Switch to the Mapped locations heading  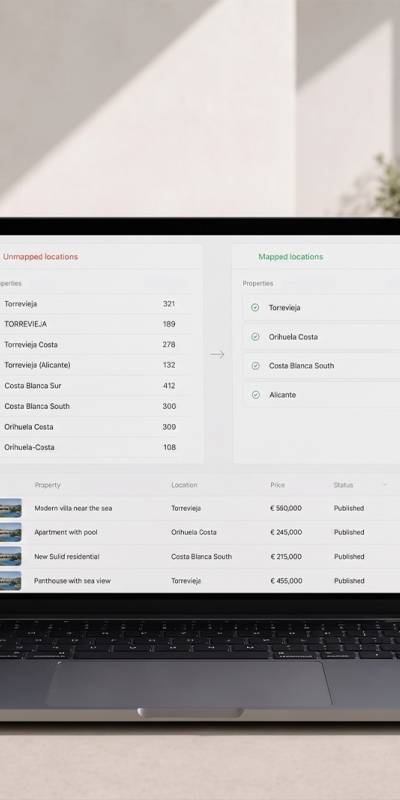(x=291, y=257)
